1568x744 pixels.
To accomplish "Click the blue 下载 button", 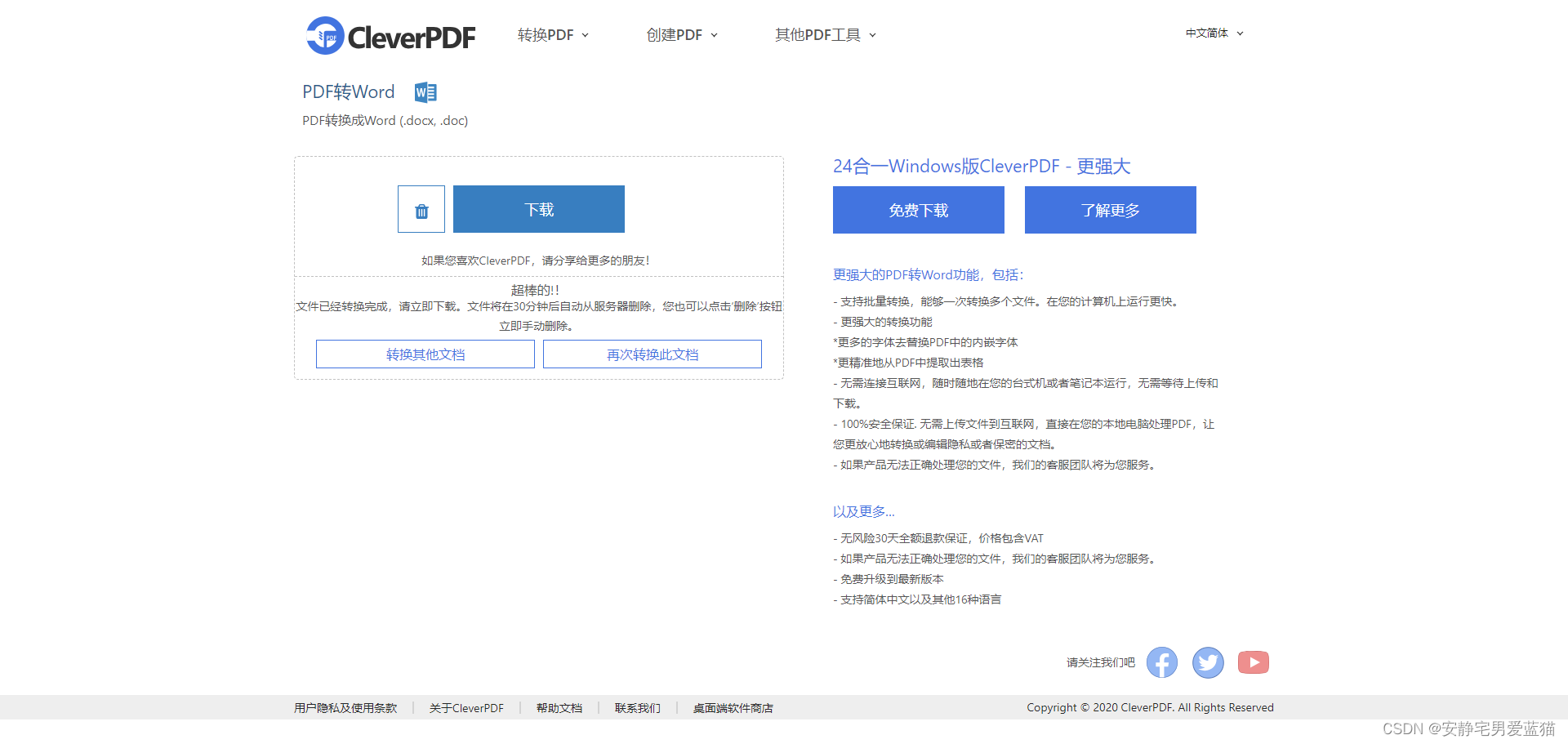I will [x=539, y=209].
